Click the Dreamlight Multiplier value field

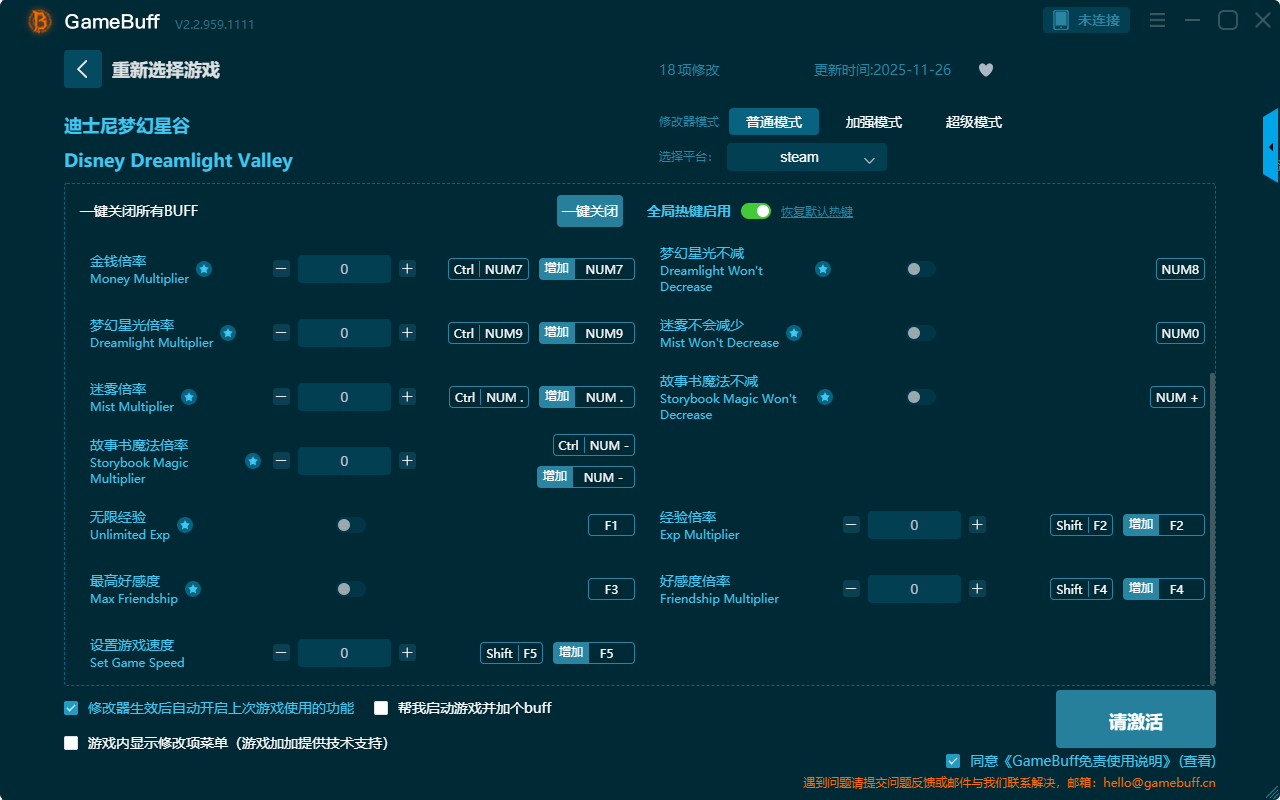[344, 333]
